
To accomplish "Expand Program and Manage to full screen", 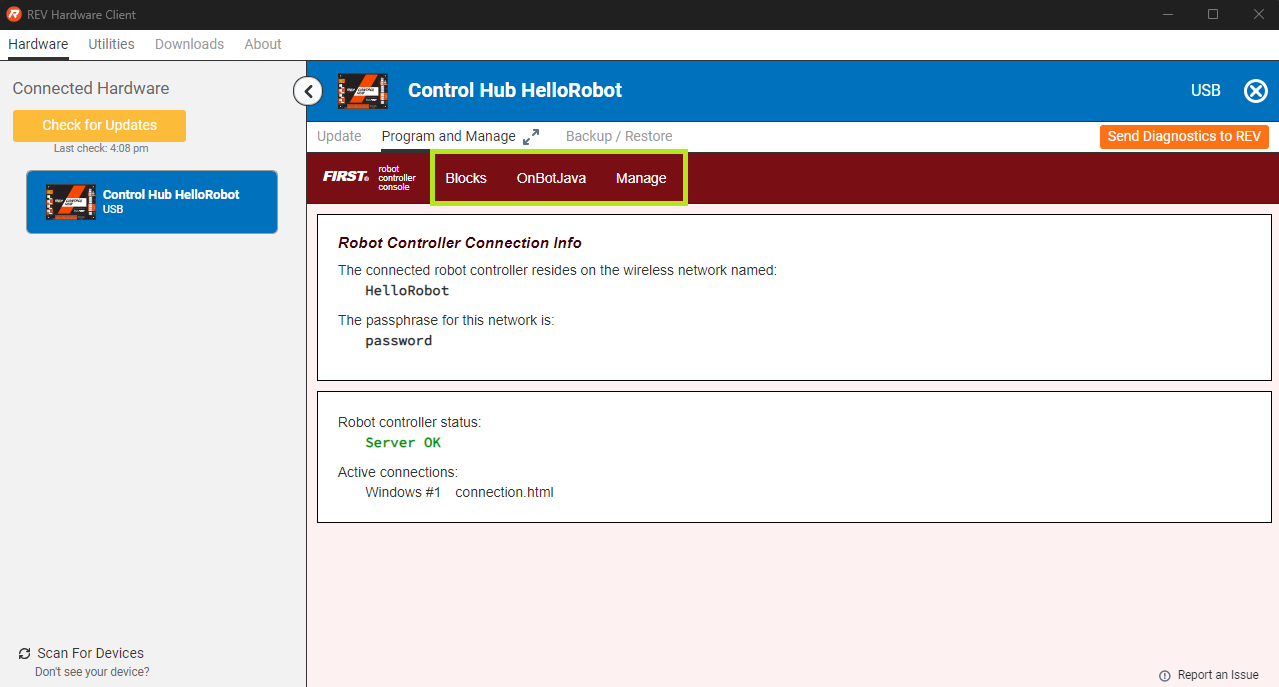I will pos(531,136).
